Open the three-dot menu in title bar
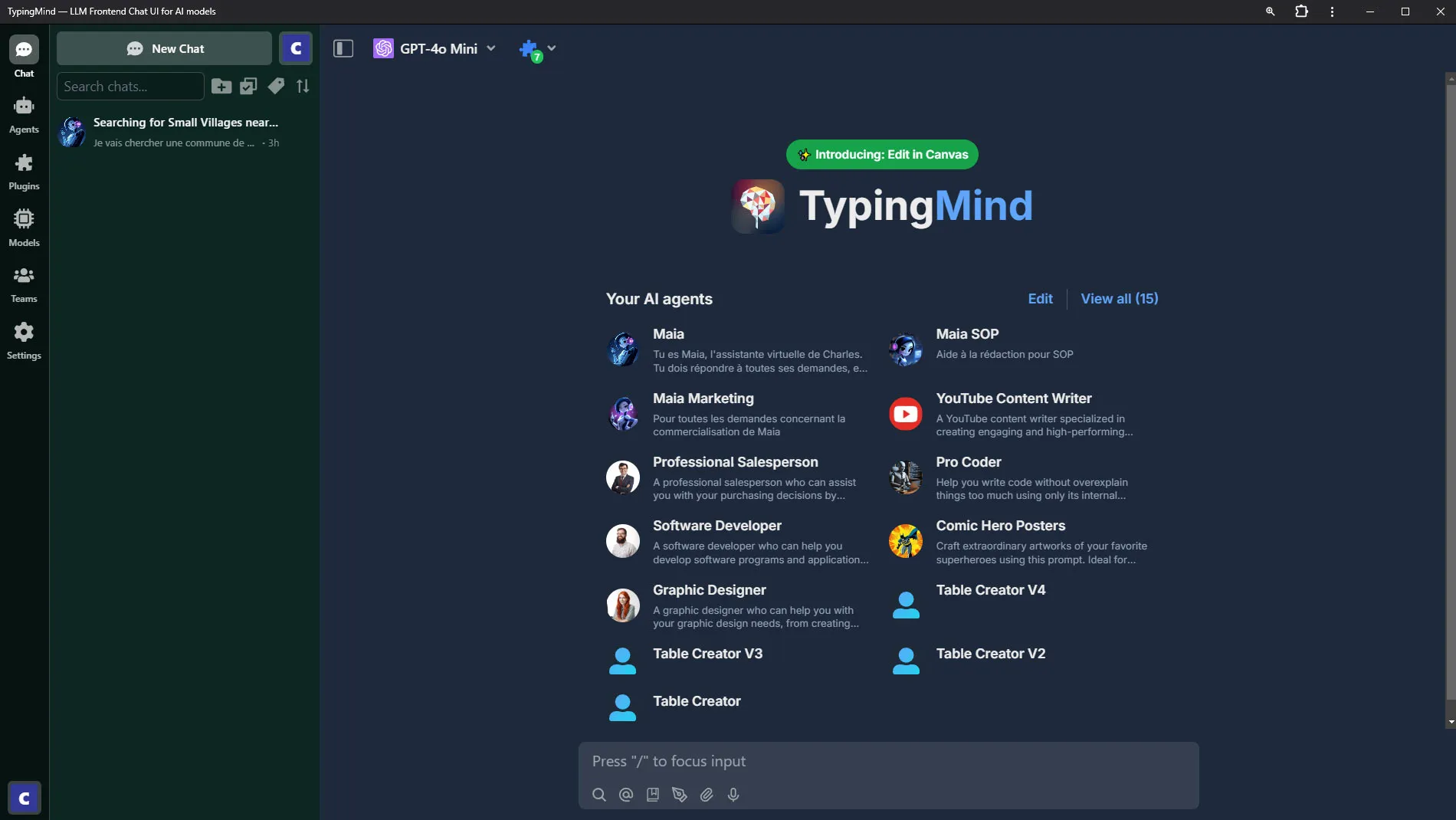 (x=1332, y=11)
